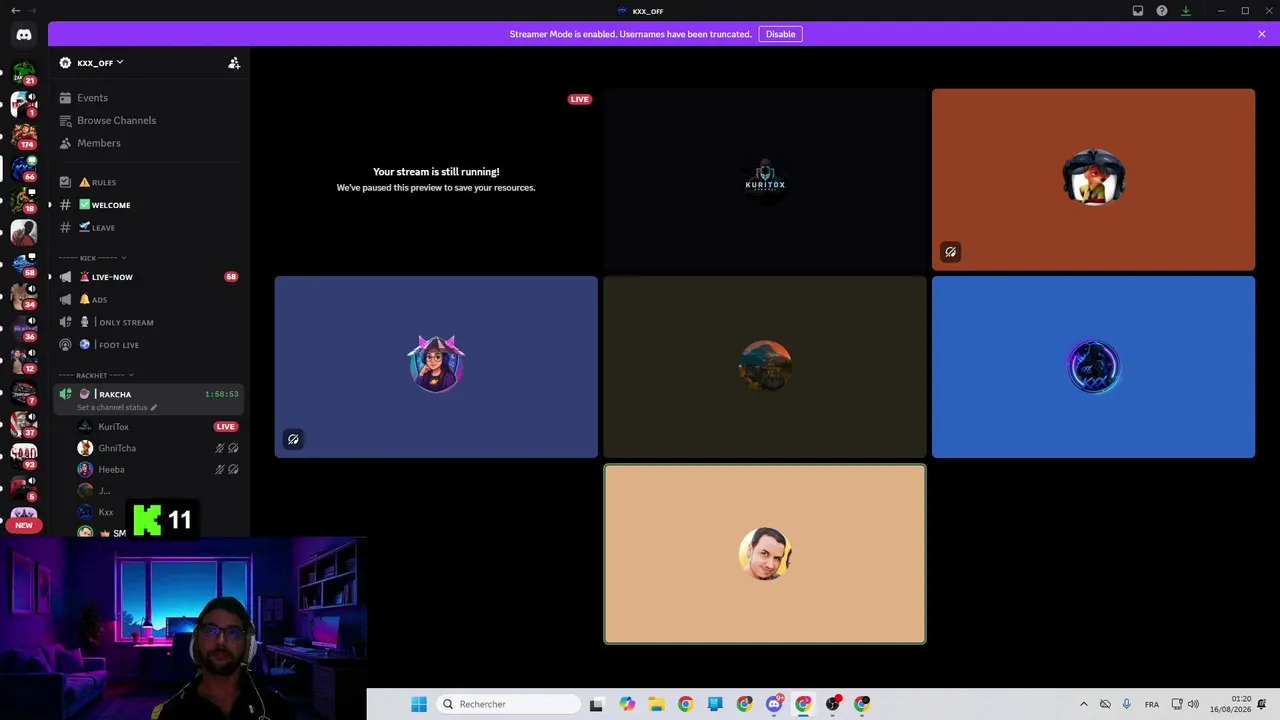Open the server with the 66 badge

pos(24,168)
